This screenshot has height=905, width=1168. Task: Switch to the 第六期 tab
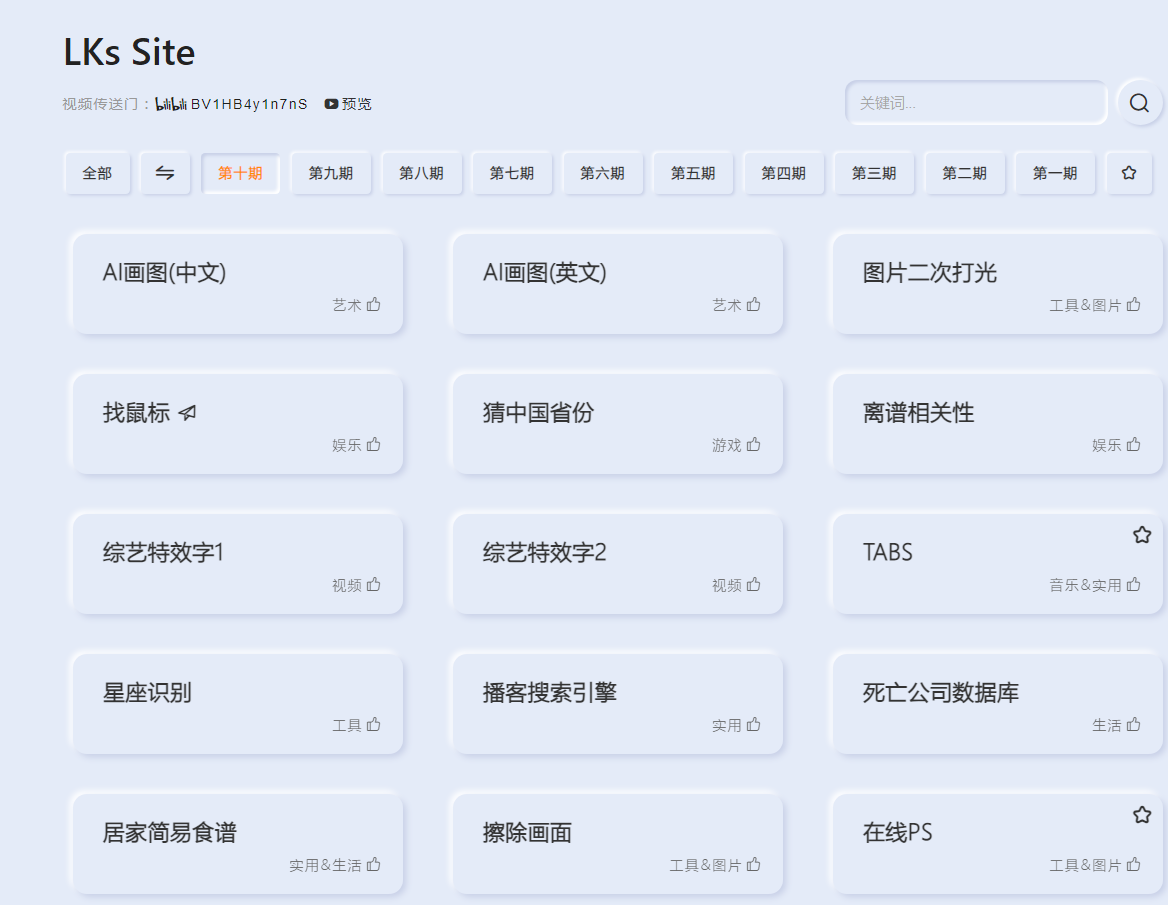tap(602, 173)
